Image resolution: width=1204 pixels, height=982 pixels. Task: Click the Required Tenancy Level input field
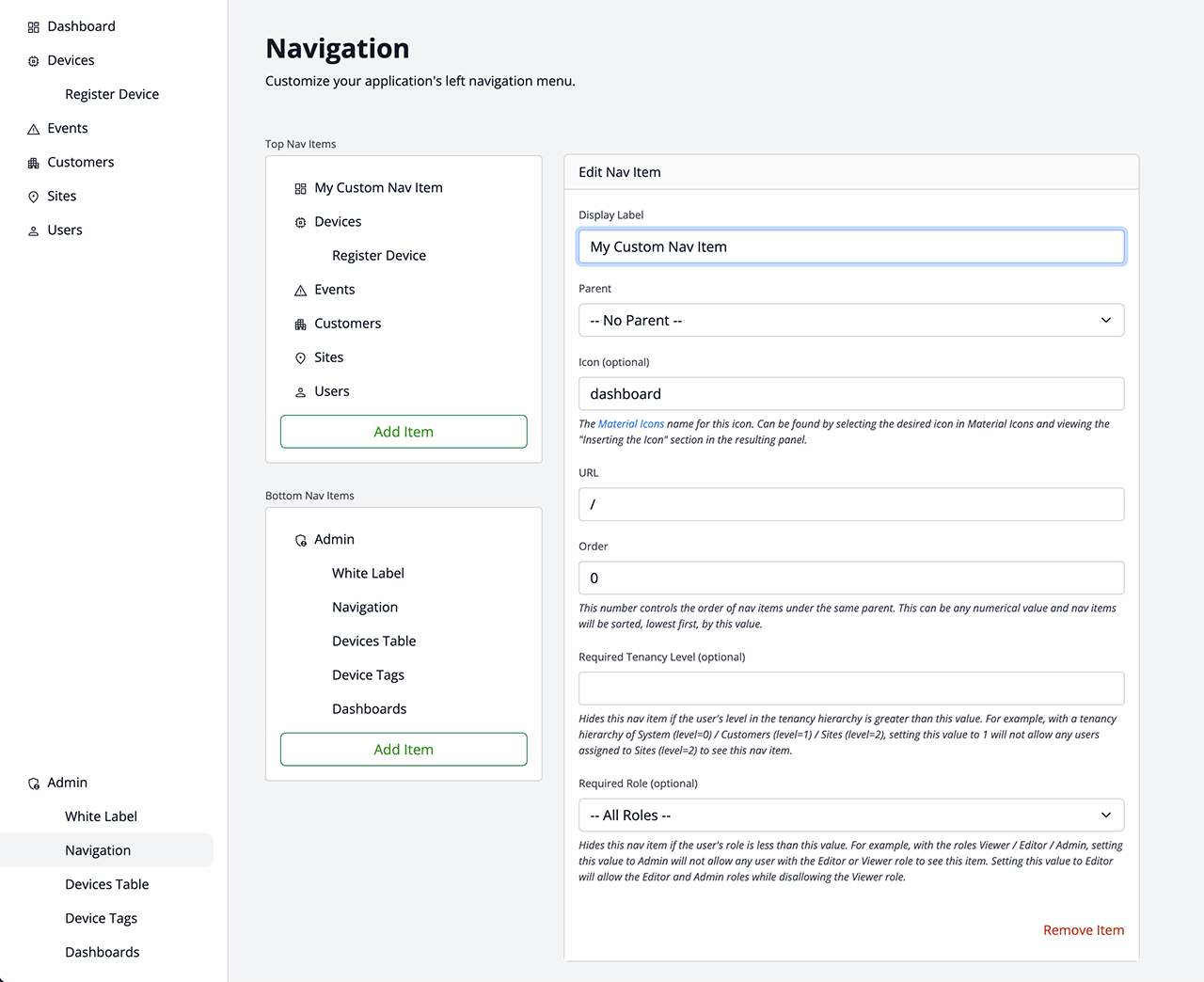point(850,689)
